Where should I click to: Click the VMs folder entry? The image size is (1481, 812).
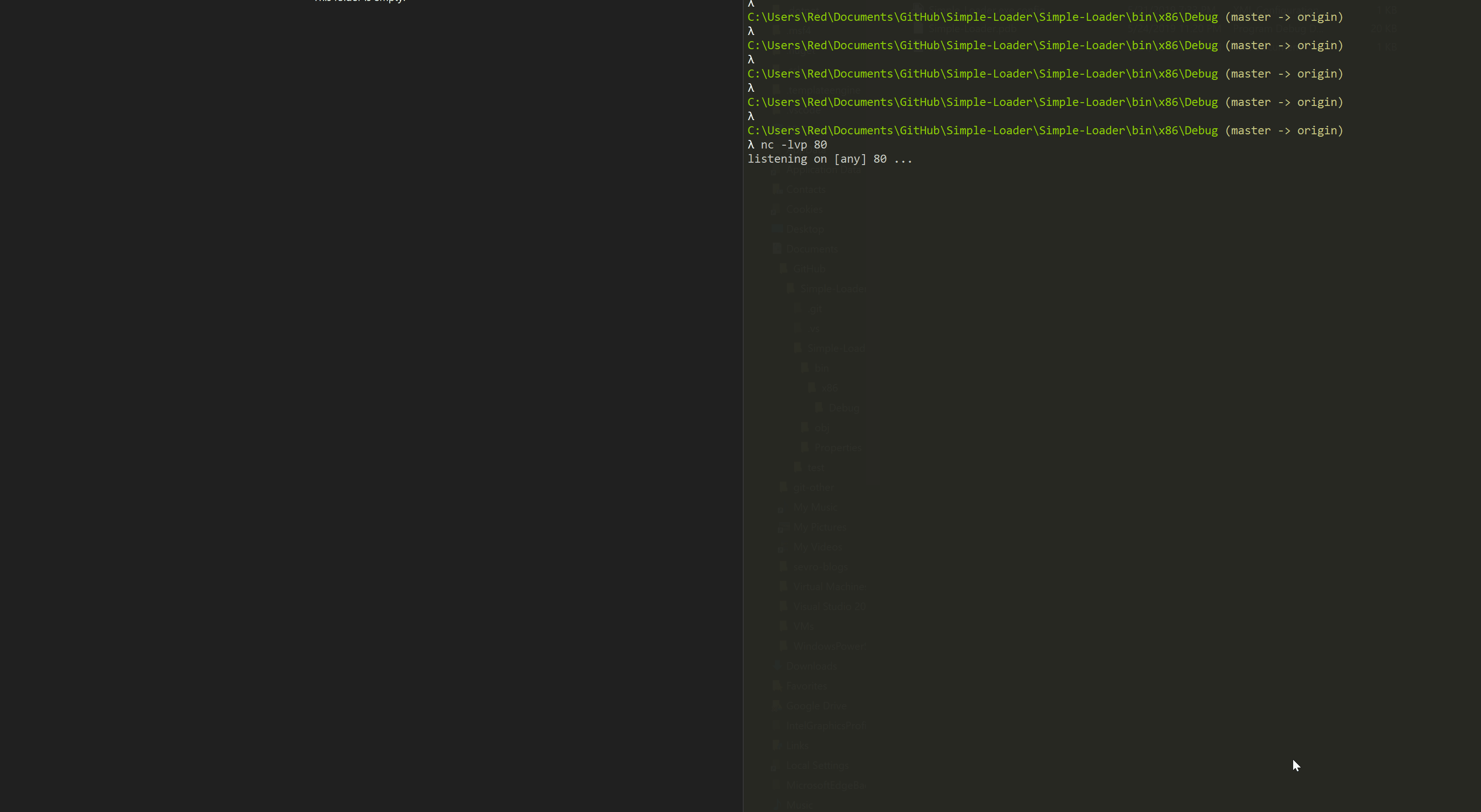tap(803, 627)
